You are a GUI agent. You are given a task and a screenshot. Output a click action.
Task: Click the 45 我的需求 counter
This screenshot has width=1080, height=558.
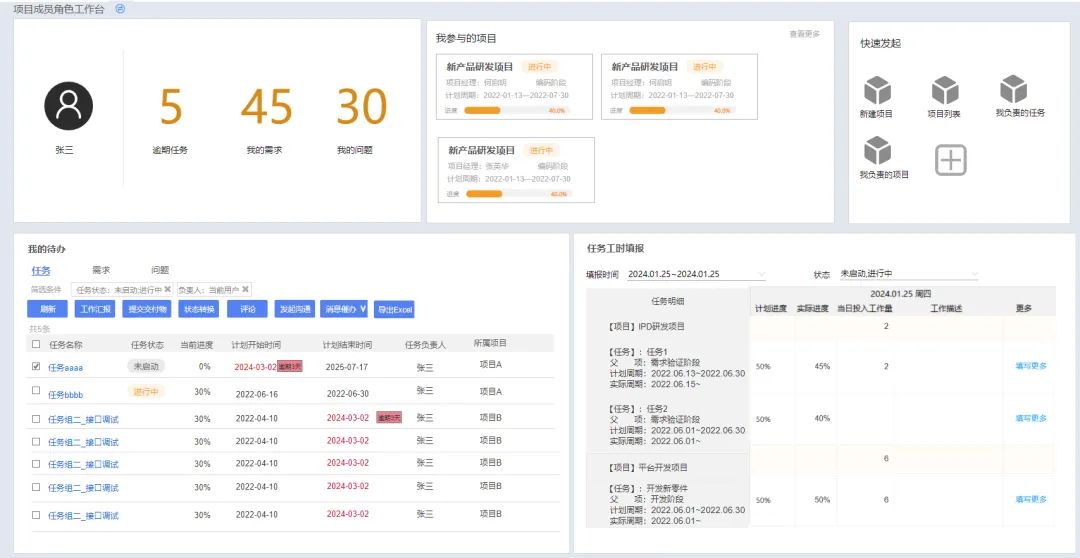click(266, 107)
